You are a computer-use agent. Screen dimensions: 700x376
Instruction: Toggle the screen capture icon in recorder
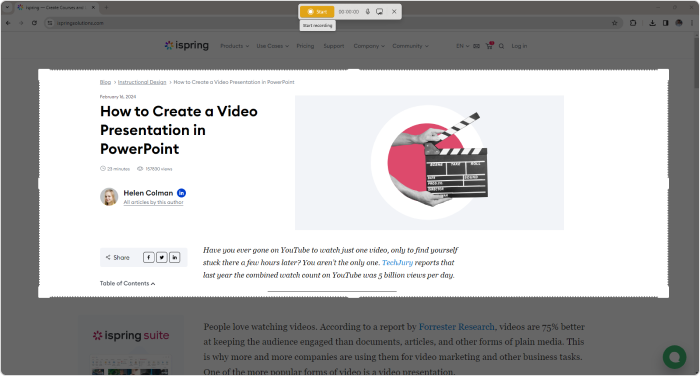(379, 12)
